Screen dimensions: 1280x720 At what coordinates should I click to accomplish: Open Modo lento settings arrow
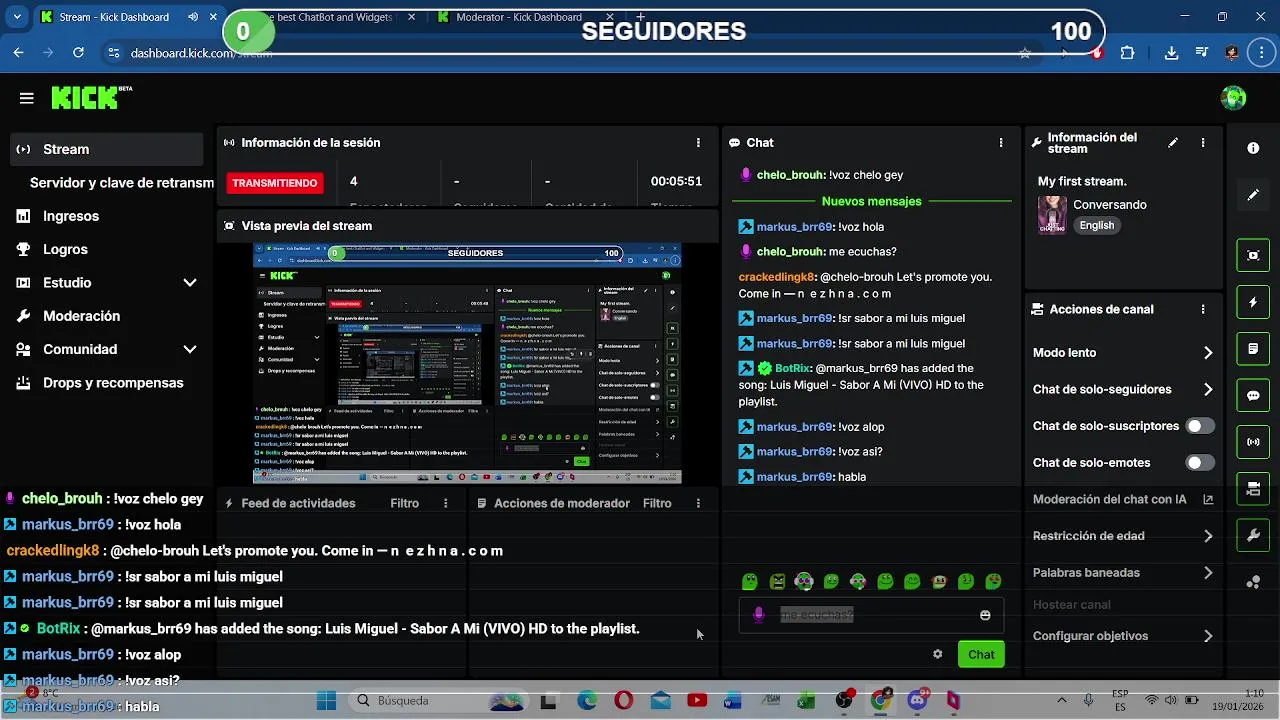(1208, 353)
